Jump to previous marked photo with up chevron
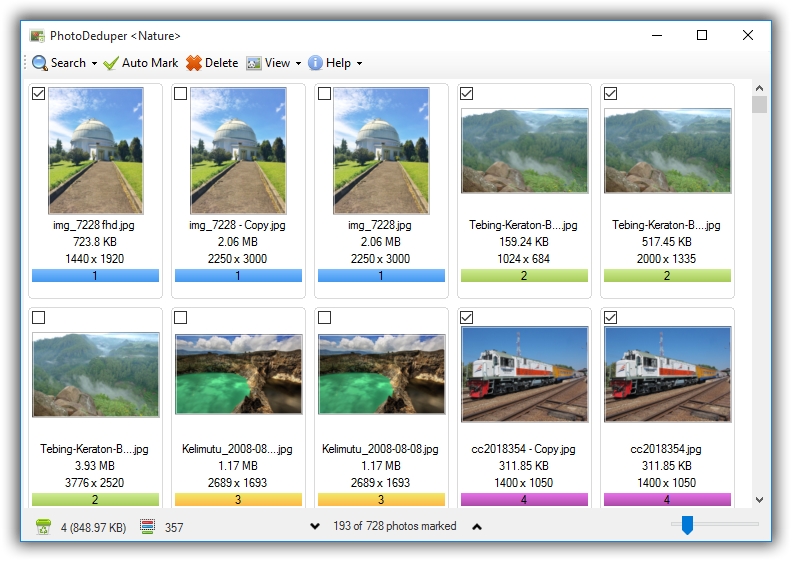Screen dimensions: 792x562 tap(477, 527)
